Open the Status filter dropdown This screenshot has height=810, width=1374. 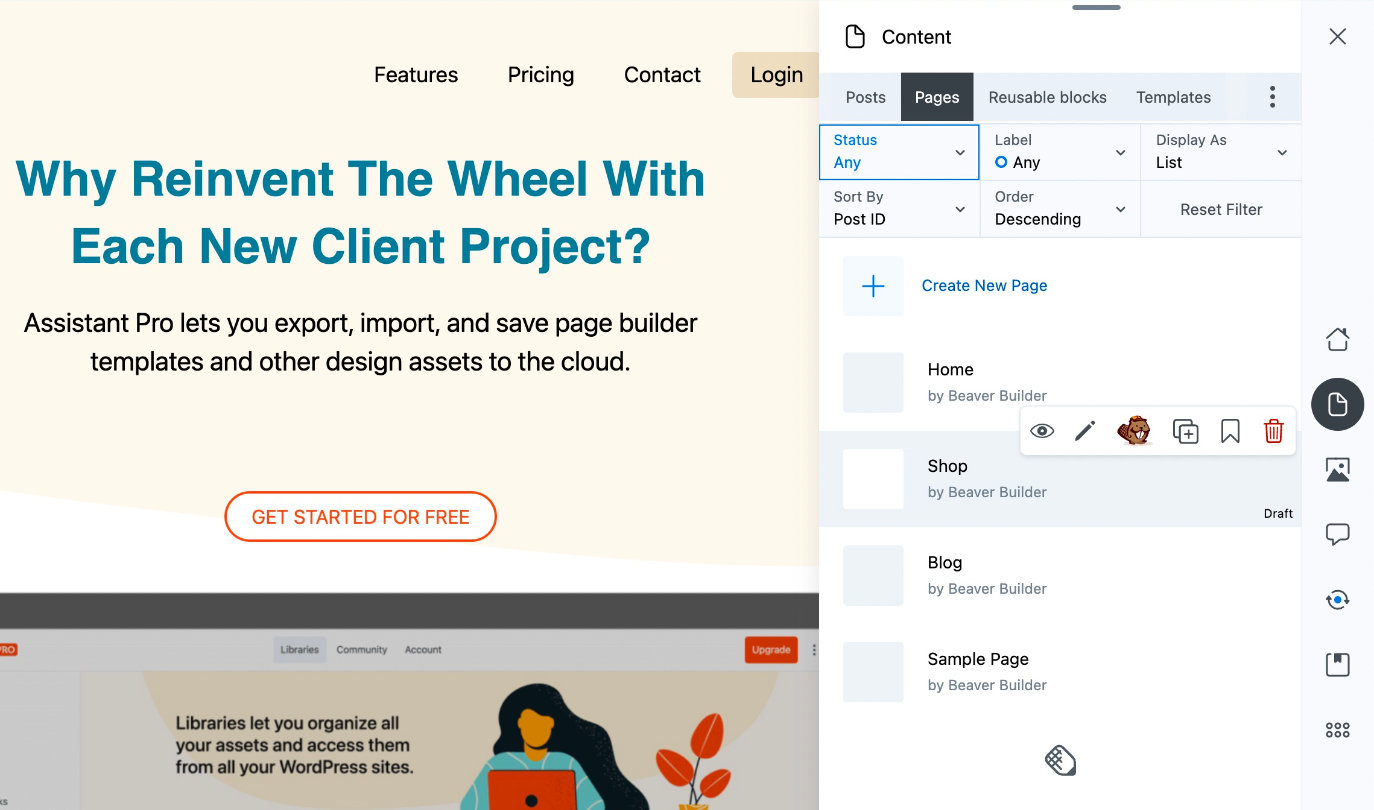[898, 152]
